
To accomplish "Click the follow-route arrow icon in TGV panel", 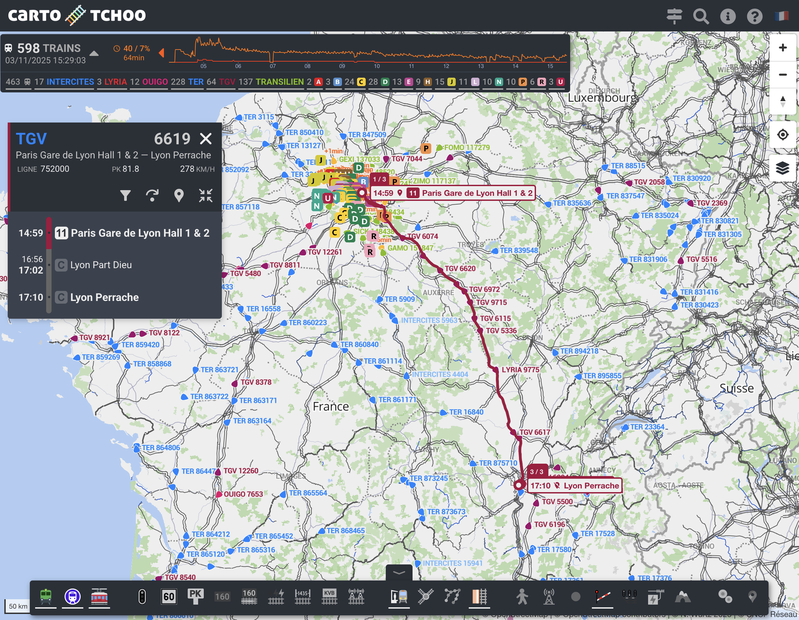I will pyautogui.click(x=152, y=195).
